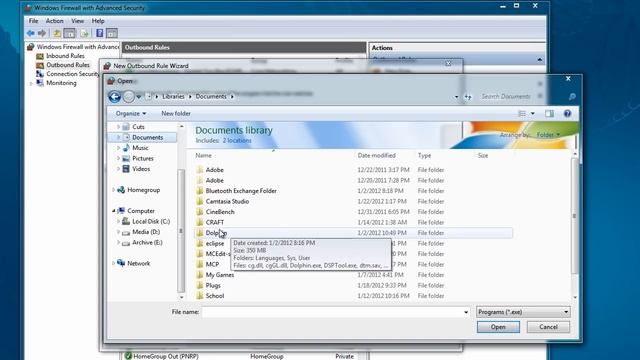This screenshot has width=640, height=360.
Task: Click the Cancel button
Action: [x=548, y=327]
